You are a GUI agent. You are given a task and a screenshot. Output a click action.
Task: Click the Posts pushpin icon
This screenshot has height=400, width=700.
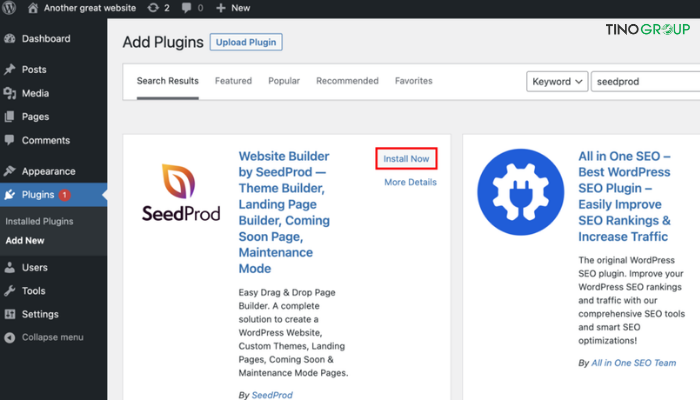[10, 69]
